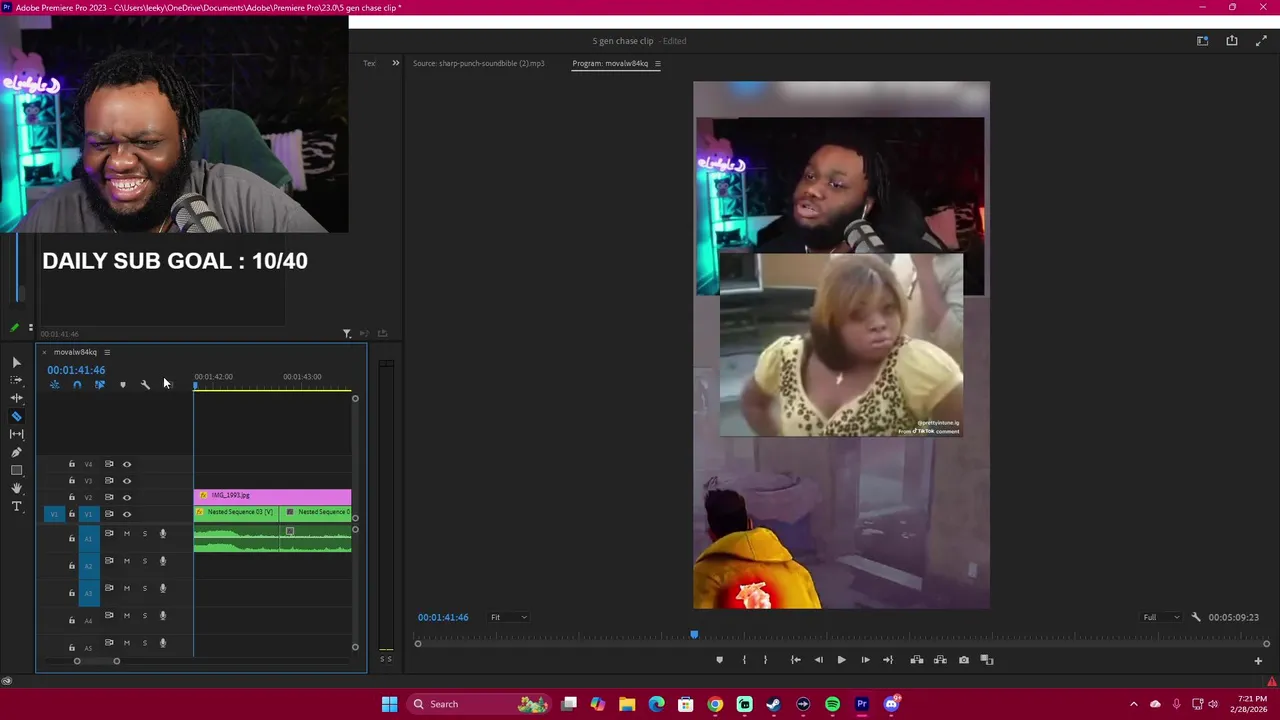Click the Extract button
Viewport: 1280px width, 720px height.
tap(940, 660)
